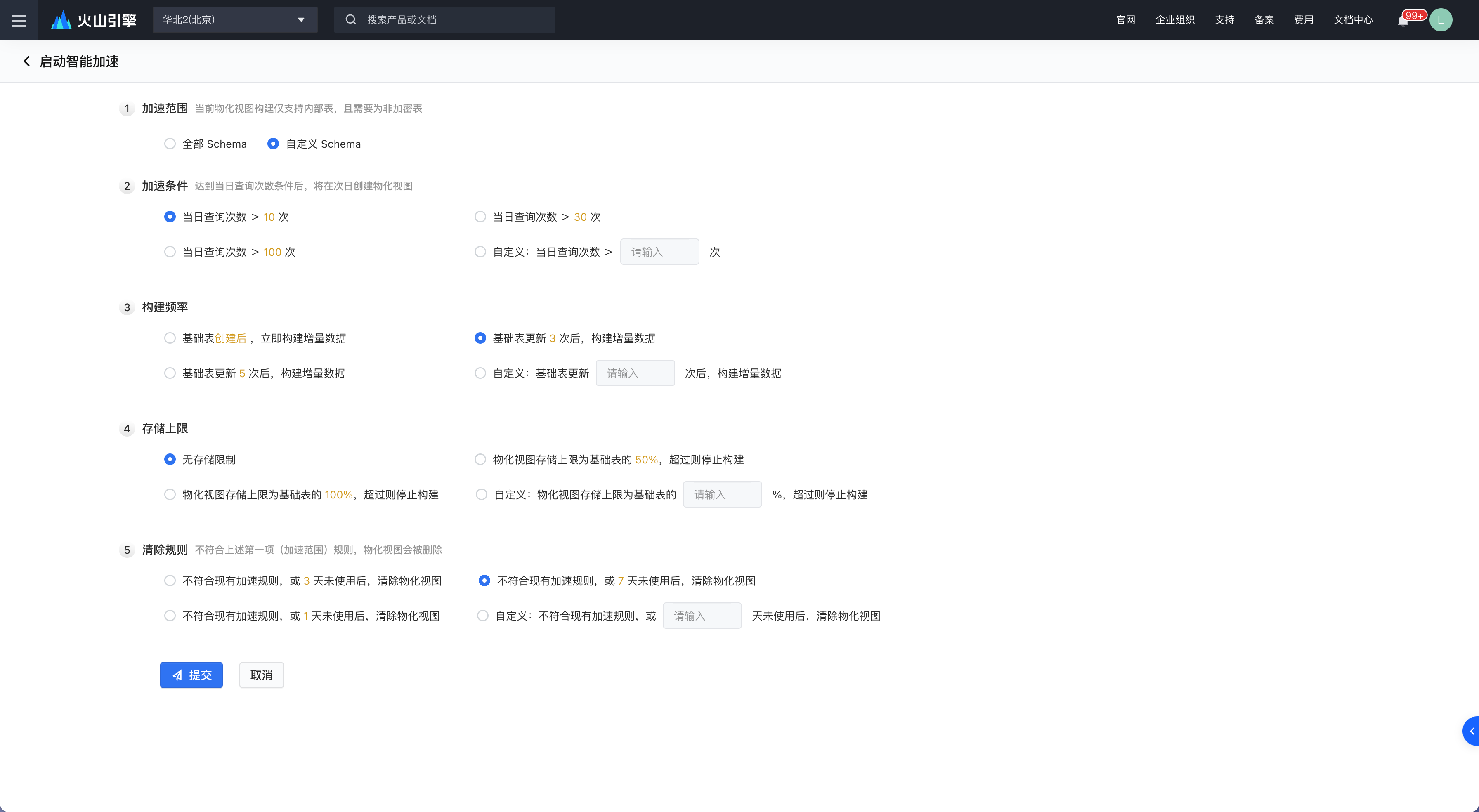The height and width of the screenshot is (812, 1479).
Task: Open the notification bell
Action: click(x=1403, y=21)
